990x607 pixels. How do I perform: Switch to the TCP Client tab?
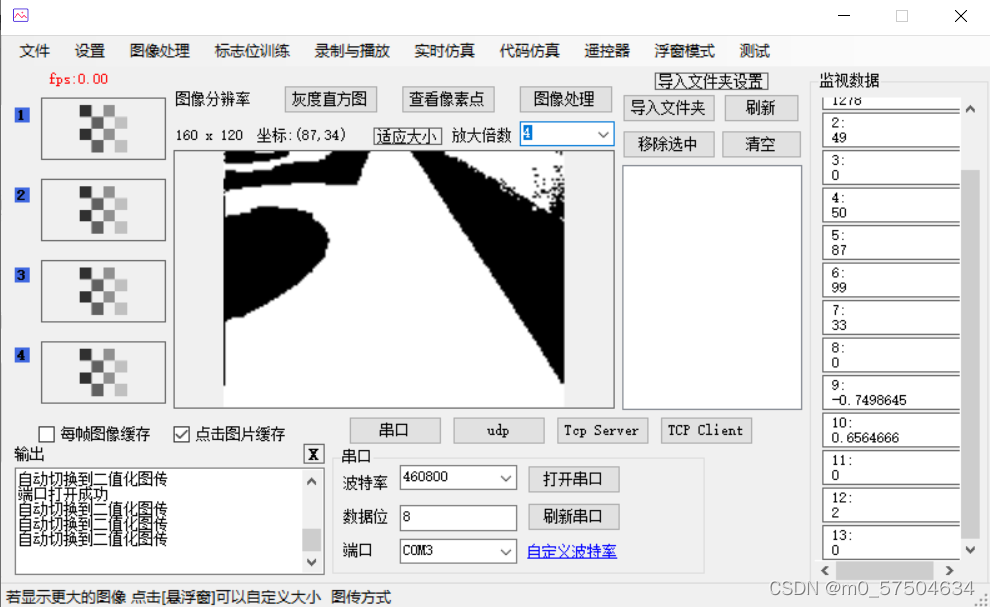[x=706, y=431]
